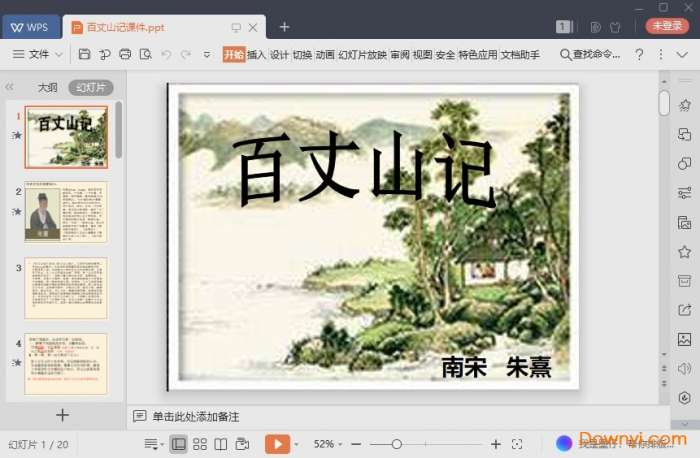The image size is (700, 458).
Task: Toggle the notes pane icon in status bar
Action: (x=153, y=444)
